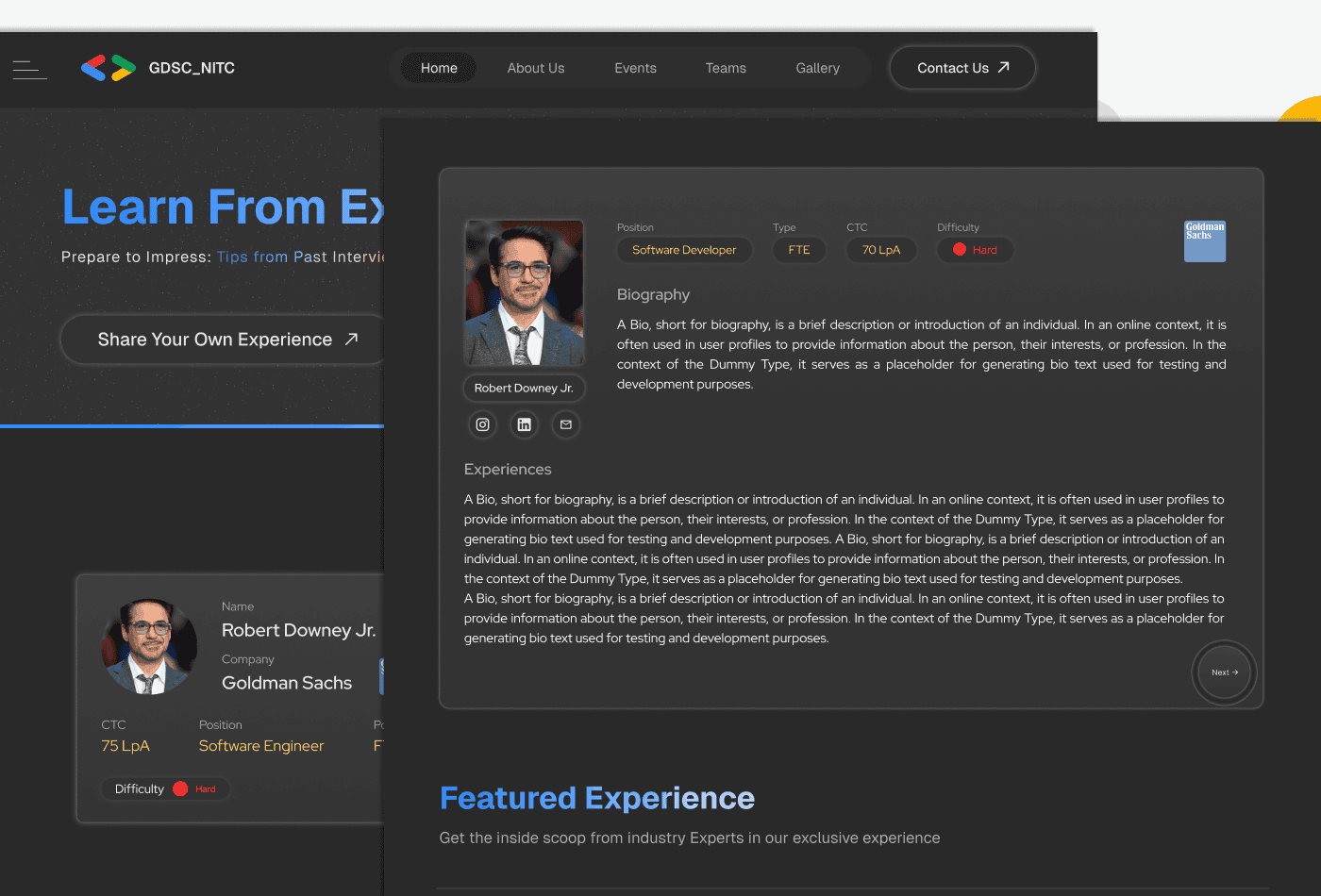
Task: Open Robert Downey Jr.'s Instagram icon
Action: pyautogui.click(x=482, y=424)
